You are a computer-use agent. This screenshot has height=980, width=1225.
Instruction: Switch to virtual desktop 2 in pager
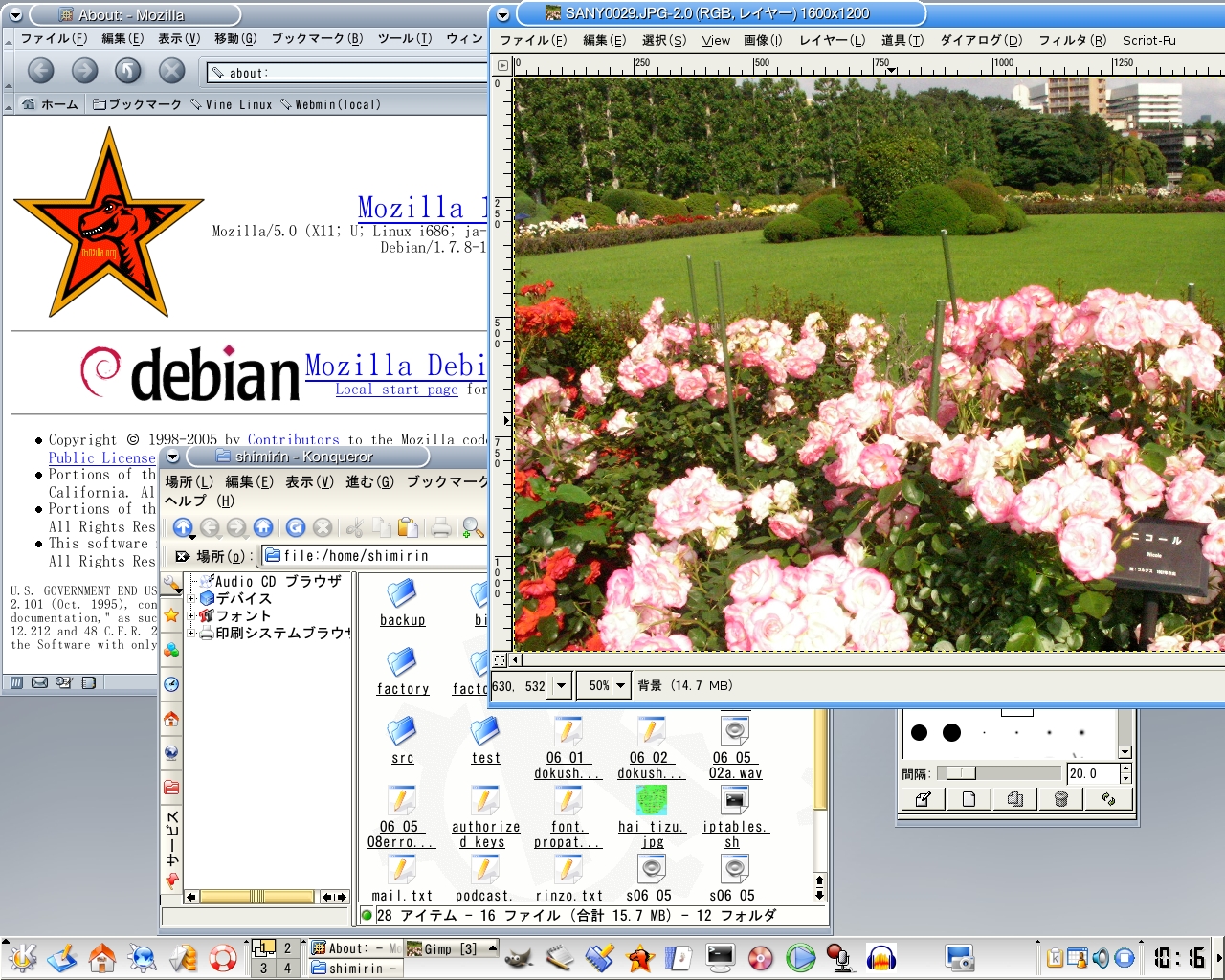286,948
